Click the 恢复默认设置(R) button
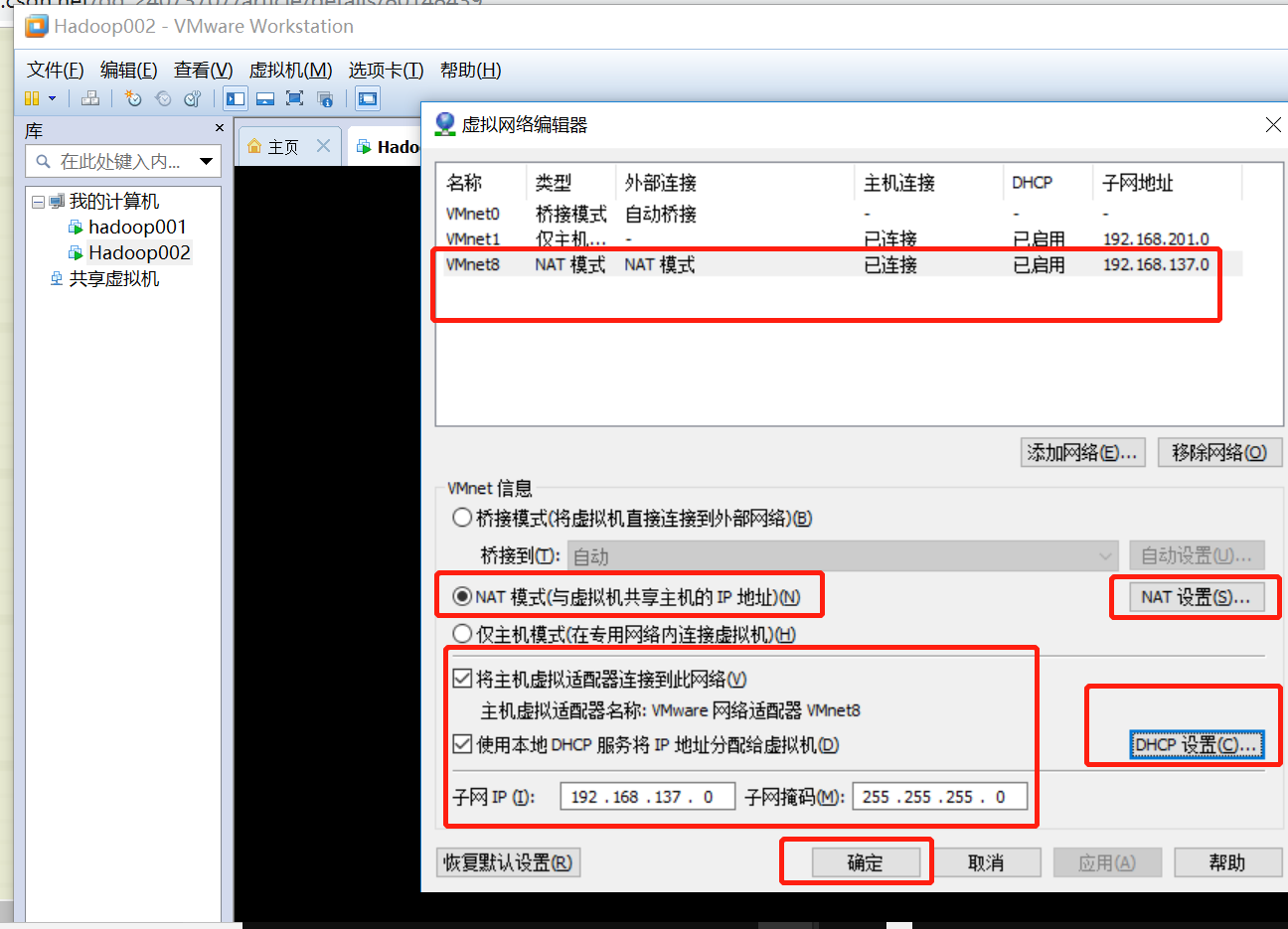 click(x=508, y=862)
